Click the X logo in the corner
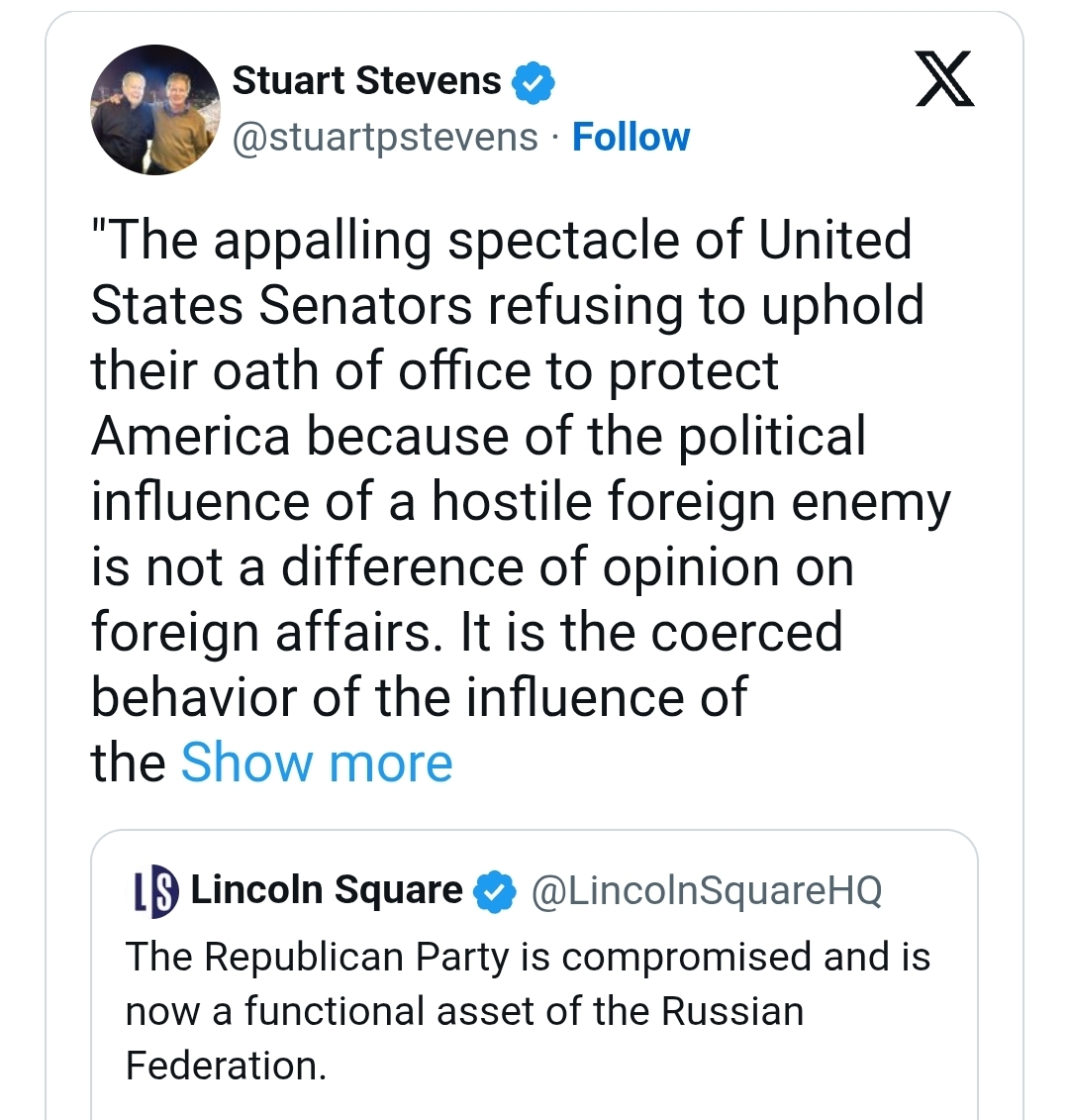 [944, 80]
